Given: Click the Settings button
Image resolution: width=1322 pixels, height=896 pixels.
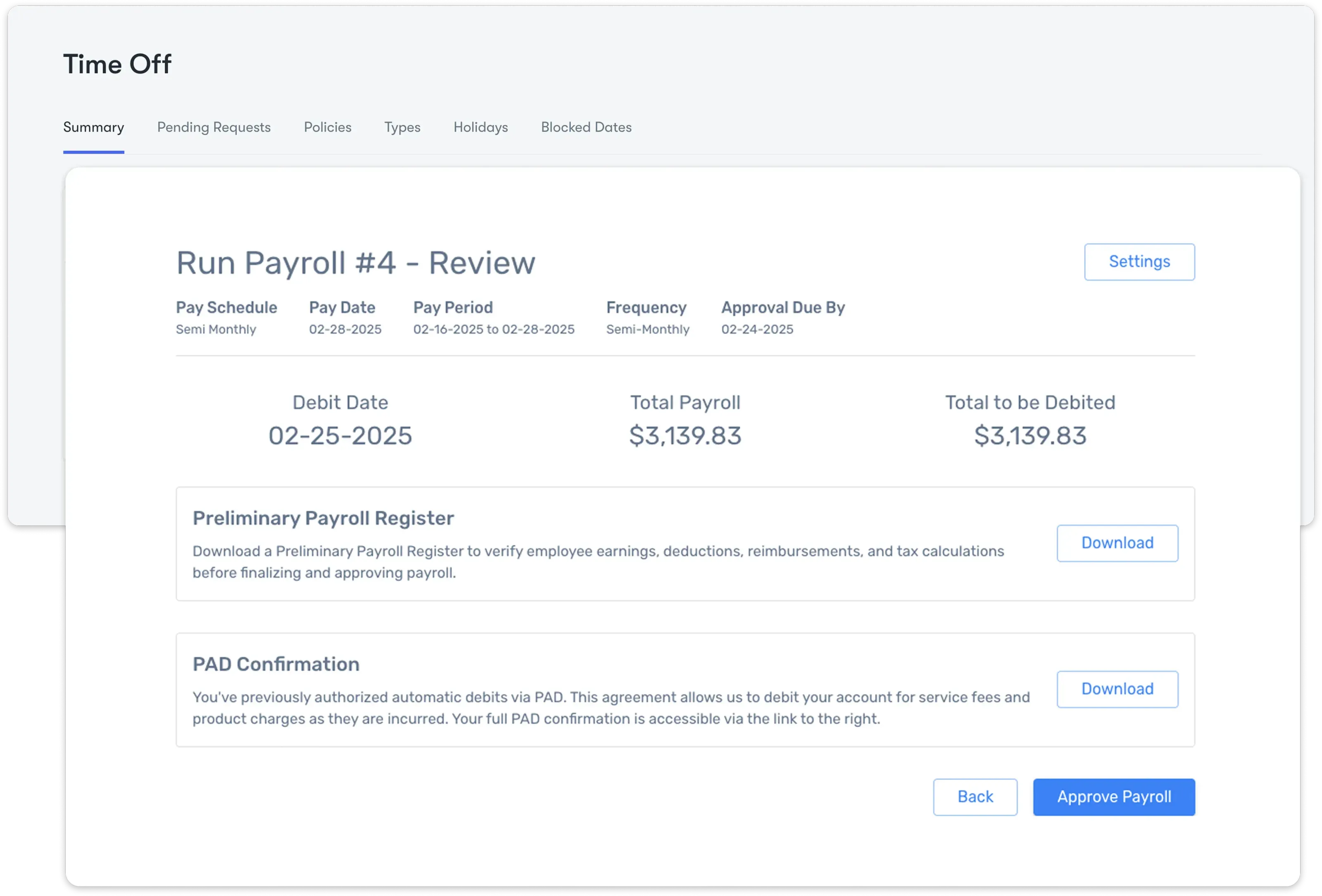Looking at the screenshot, I should click(x=1139, y=261).
